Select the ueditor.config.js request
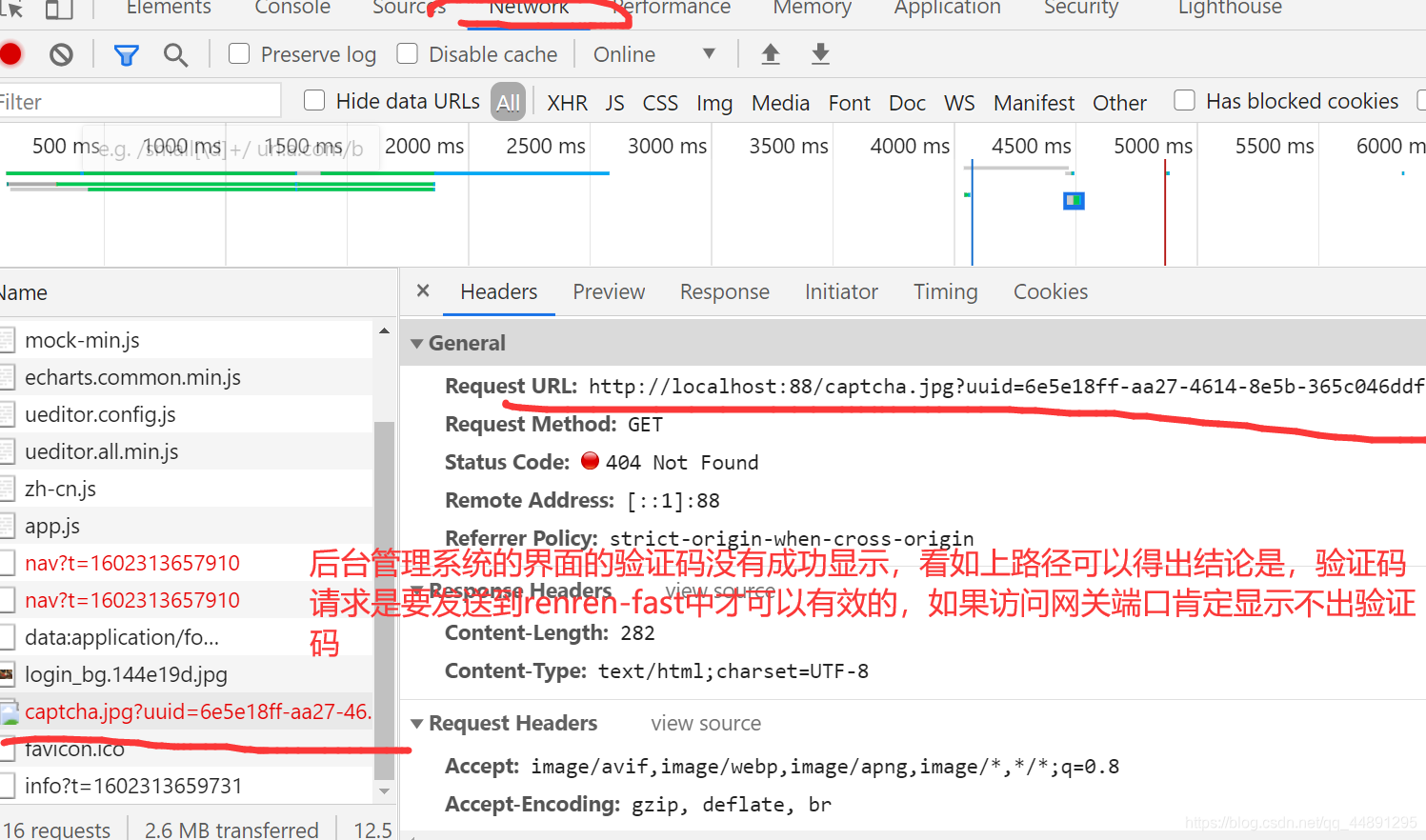 (x=187, y=414)
